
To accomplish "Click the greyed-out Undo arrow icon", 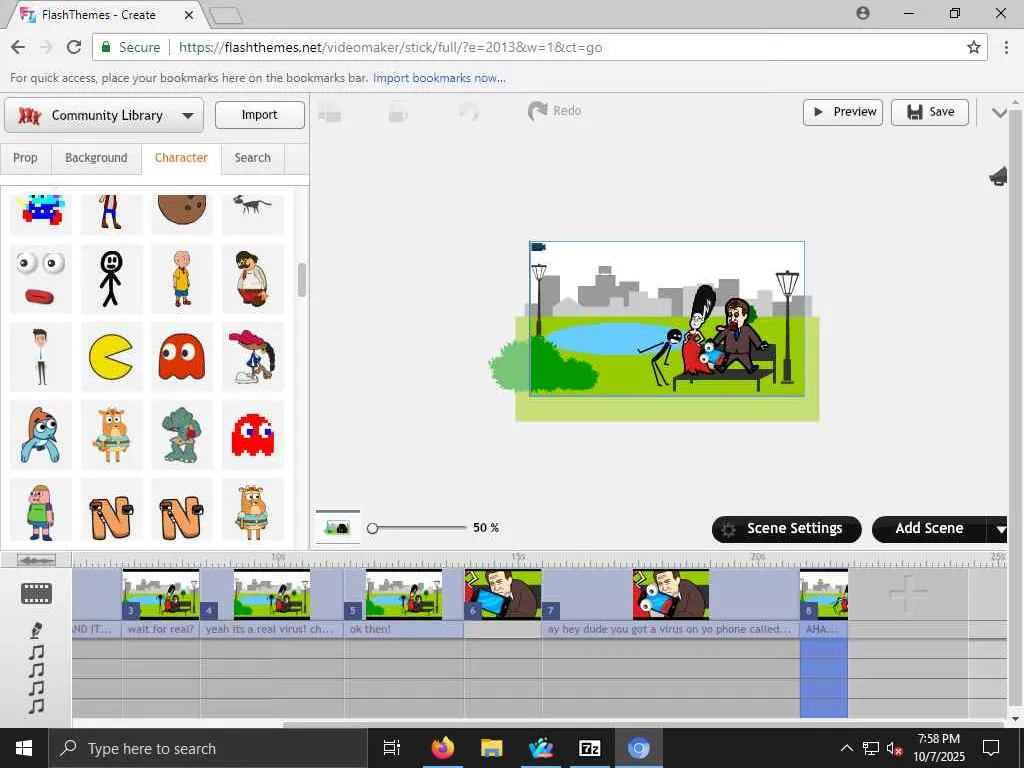I will (468, 112).
